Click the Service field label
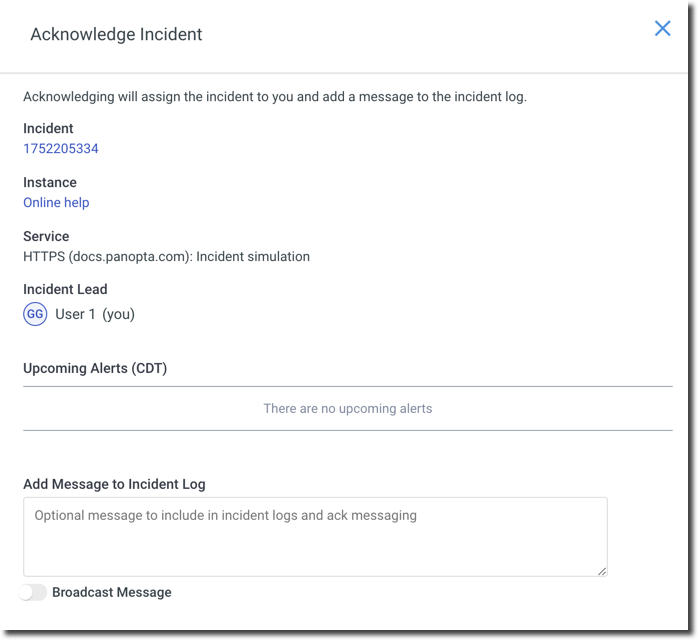Image resolution: width=698 pixels, height=640 pixels. click(x=46, y=237)
